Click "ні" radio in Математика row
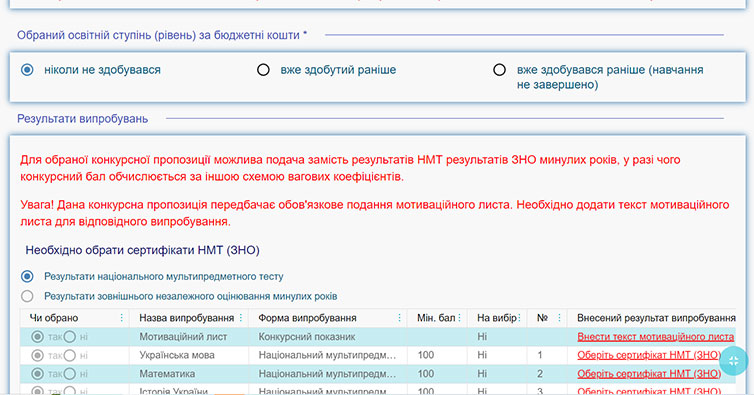Screen dimensions: 754x395 coord(70,374)
